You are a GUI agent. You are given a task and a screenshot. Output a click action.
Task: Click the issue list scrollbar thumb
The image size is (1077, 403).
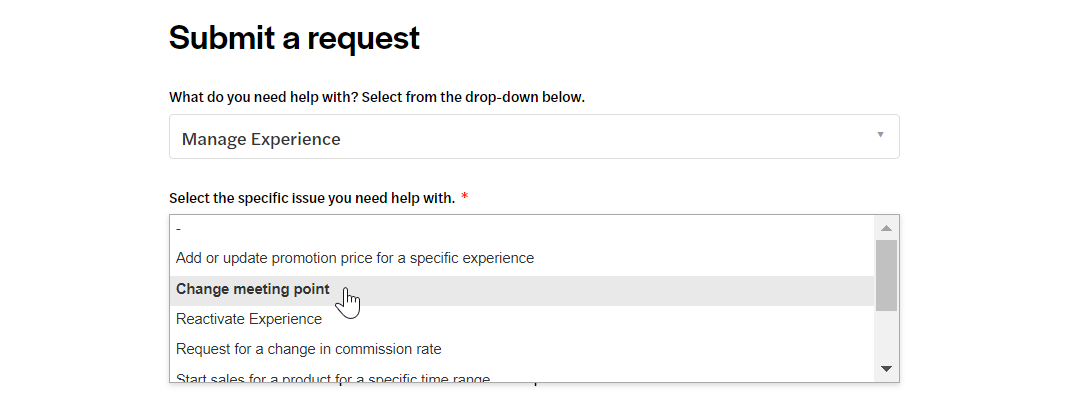(x=886, y=275)
